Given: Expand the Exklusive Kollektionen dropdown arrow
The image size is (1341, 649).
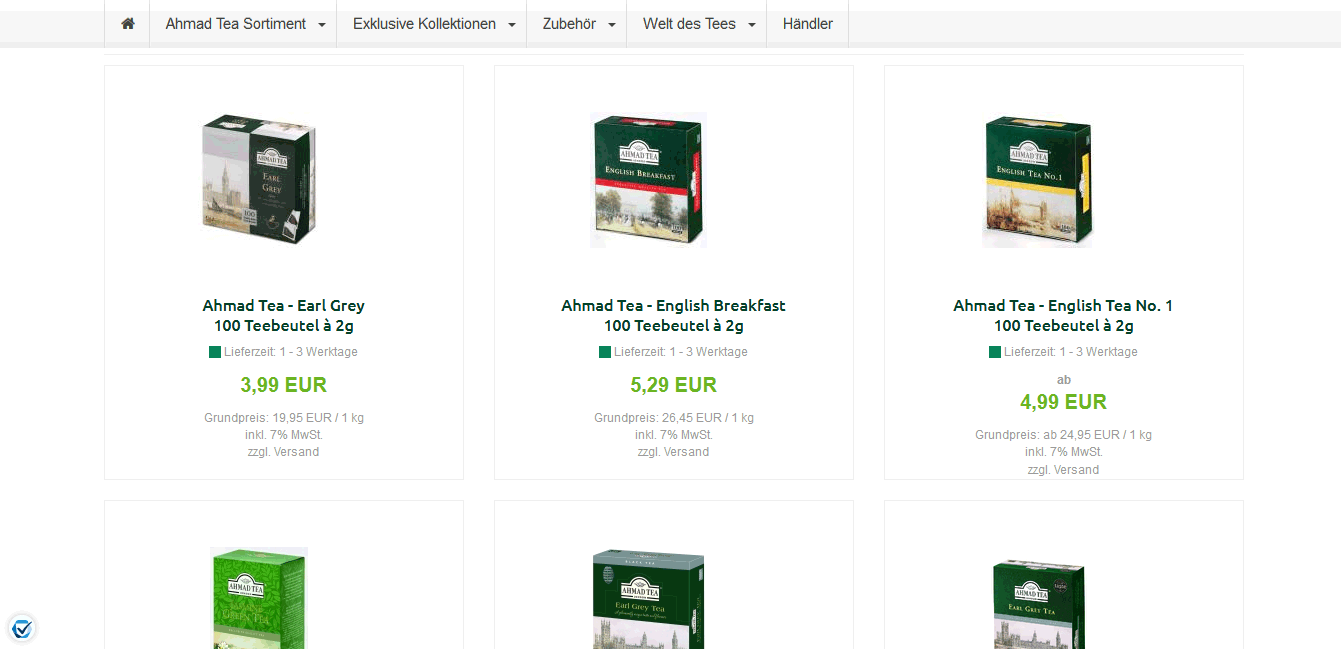Looking at the screenshot, I should (512, 25).
